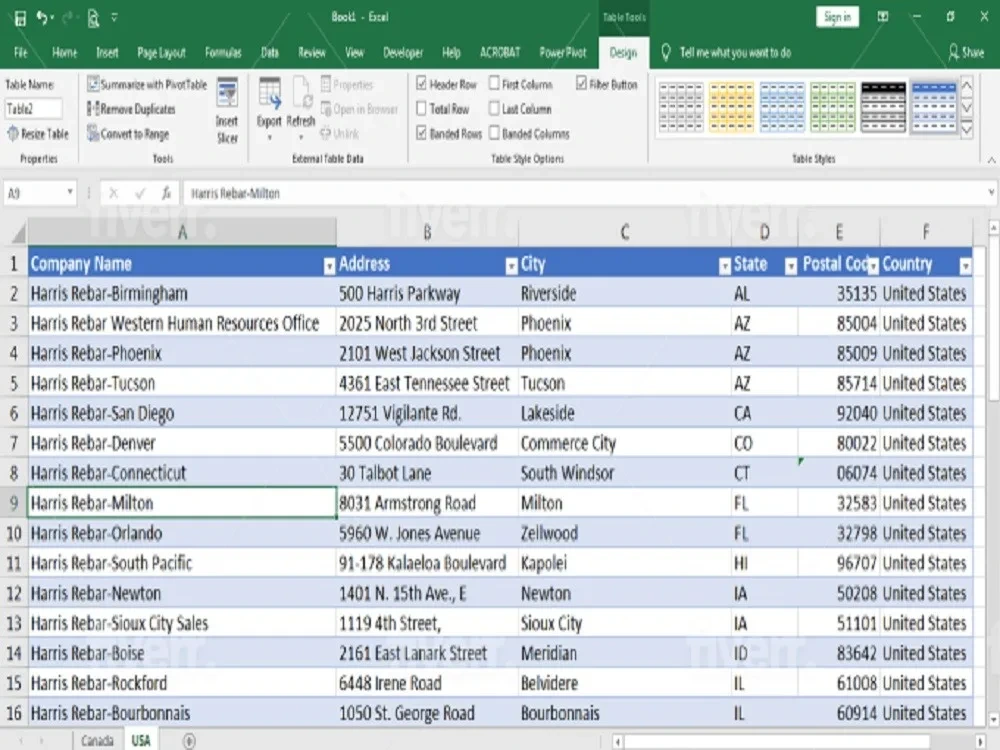Click the Enter checkmark in formula bar
This screenshot has height=750, width=1000.
point(140,193)
